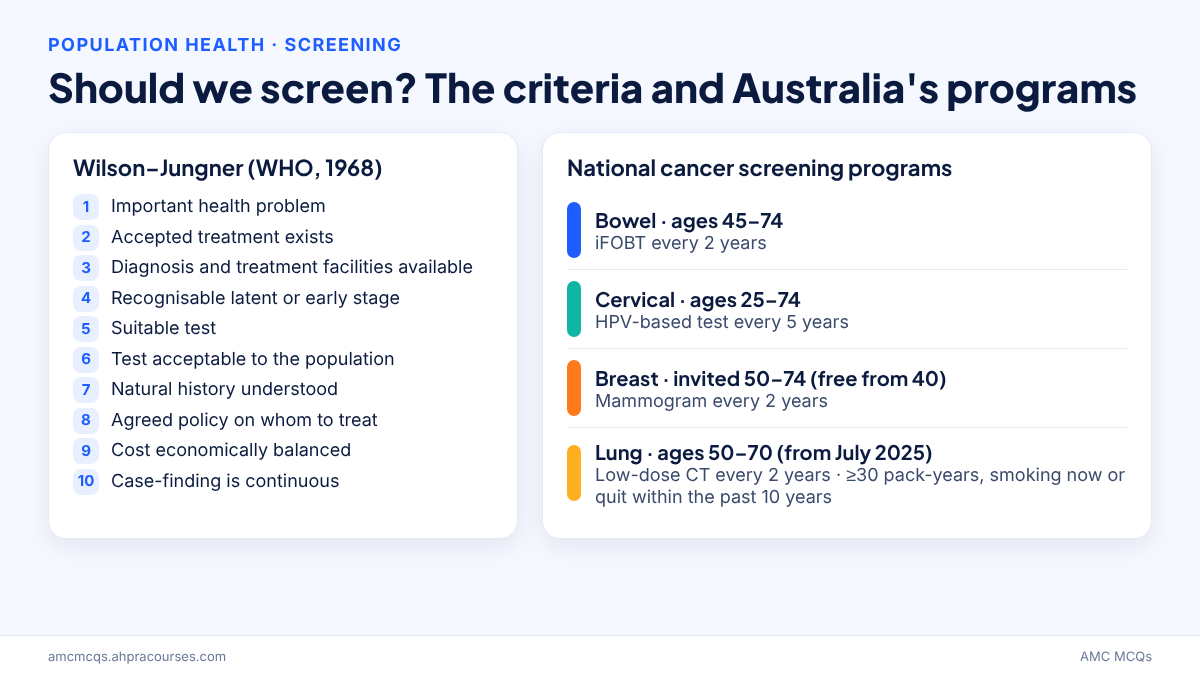Select 'Natural history understood' text
The width and height of the screenshot is (1200, 675).
click(224, 390)
